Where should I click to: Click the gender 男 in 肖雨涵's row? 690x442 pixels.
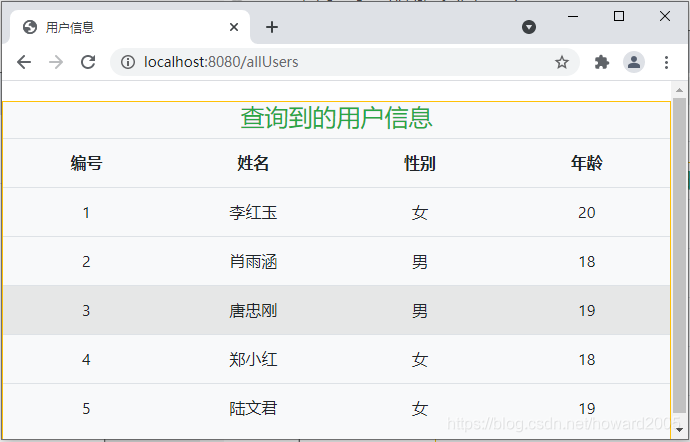click(x=420, y=262)
